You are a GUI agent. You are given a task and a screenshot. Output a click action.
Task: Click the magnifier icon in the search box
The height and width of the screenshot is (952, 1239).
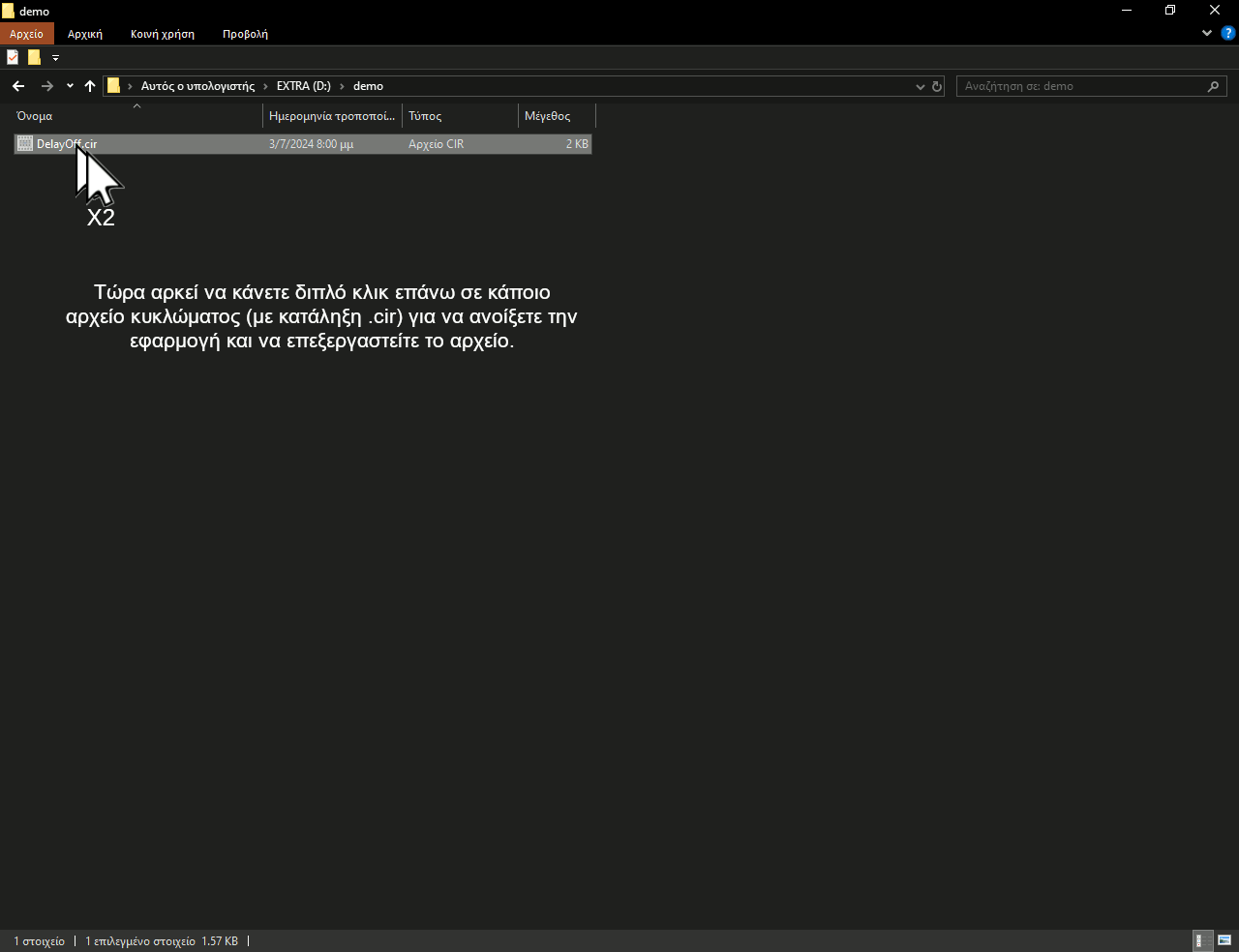click(1213, 86)
